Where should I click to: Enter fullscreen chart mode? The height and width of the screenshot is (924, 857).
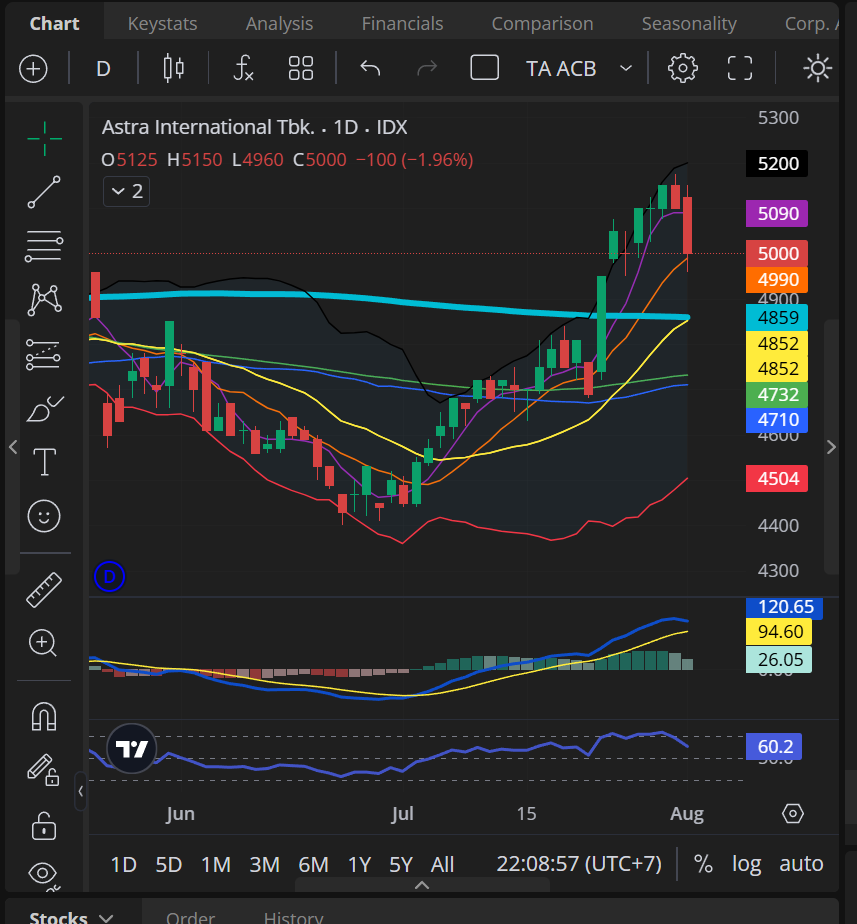point(740,68)
